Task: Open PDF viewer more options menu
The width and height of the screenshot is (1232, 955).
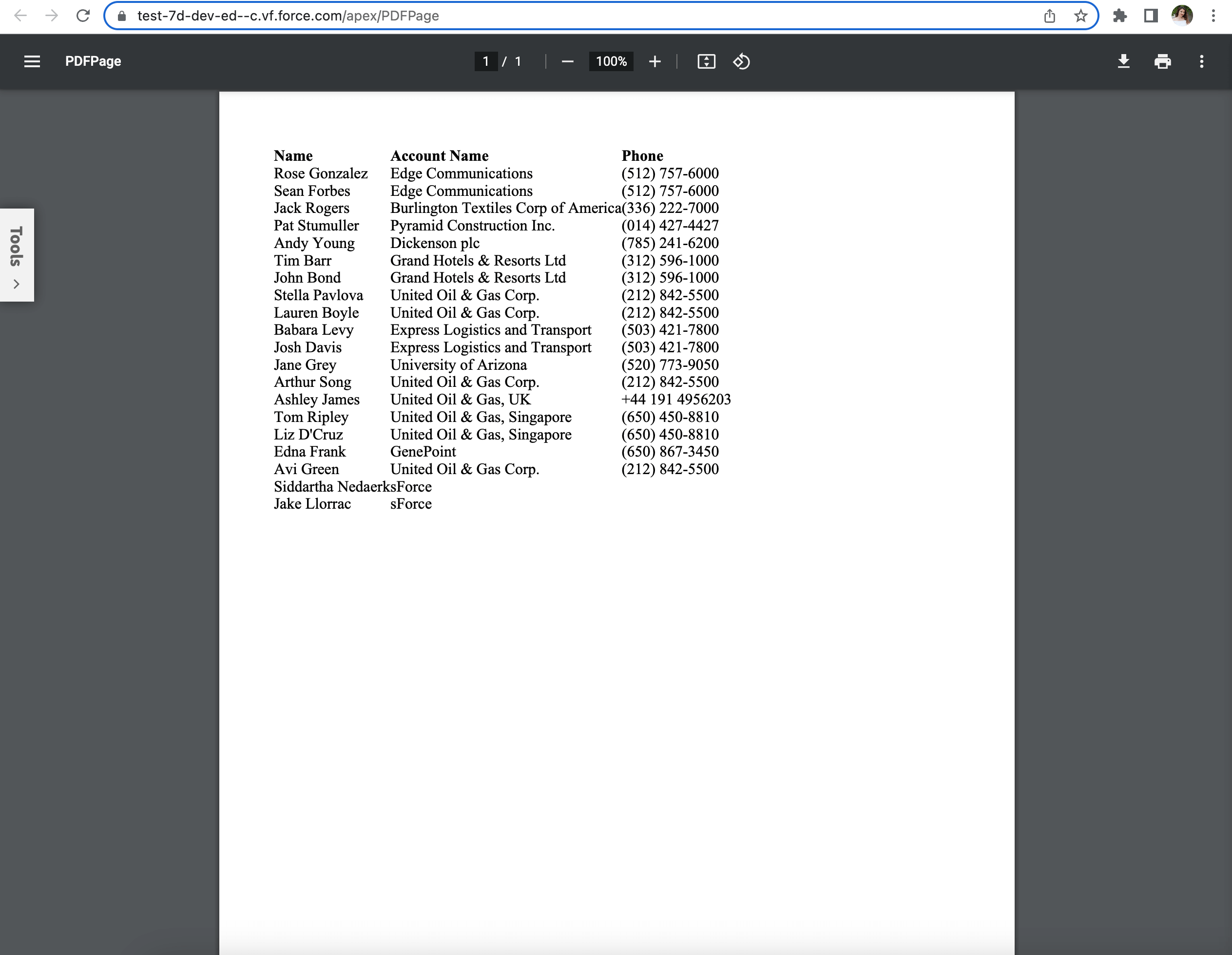Action: 1202,61
